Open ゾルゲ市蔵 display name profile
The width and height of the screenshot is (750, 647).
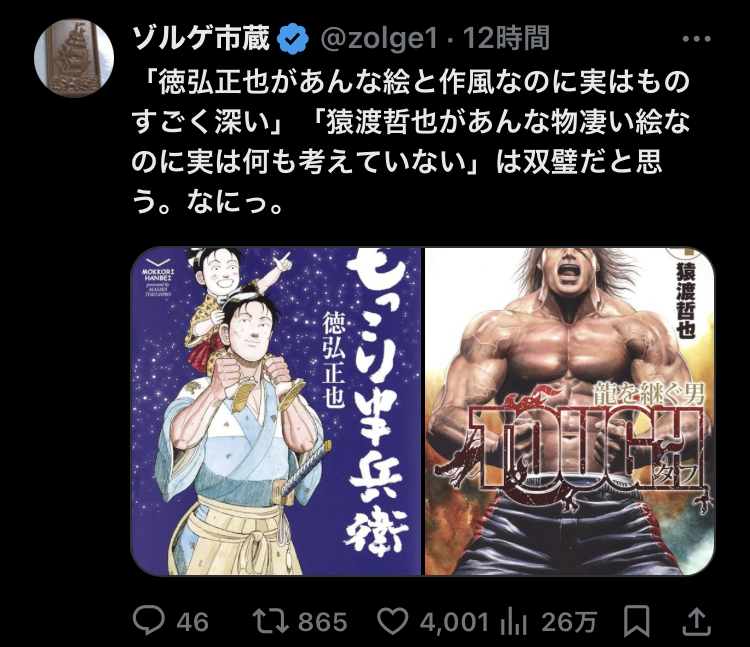point(201,38)
